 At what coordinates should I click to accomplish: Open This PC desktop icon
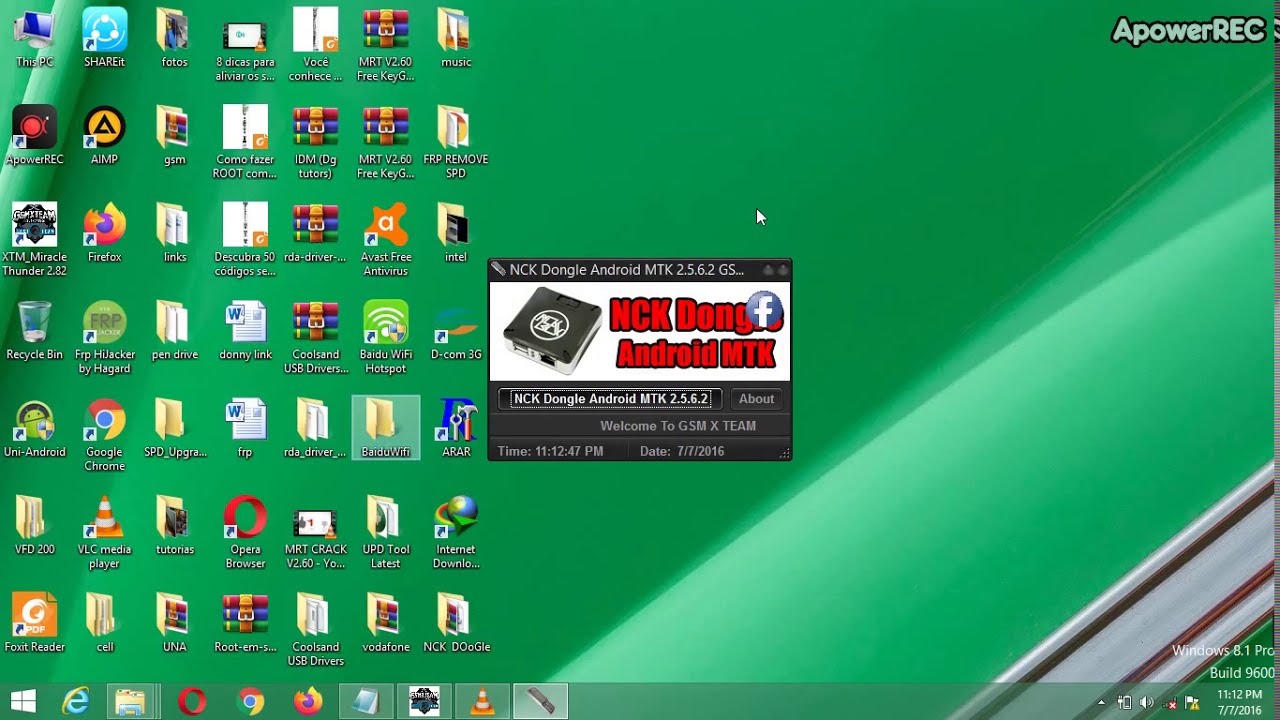[x=34, y=38]
